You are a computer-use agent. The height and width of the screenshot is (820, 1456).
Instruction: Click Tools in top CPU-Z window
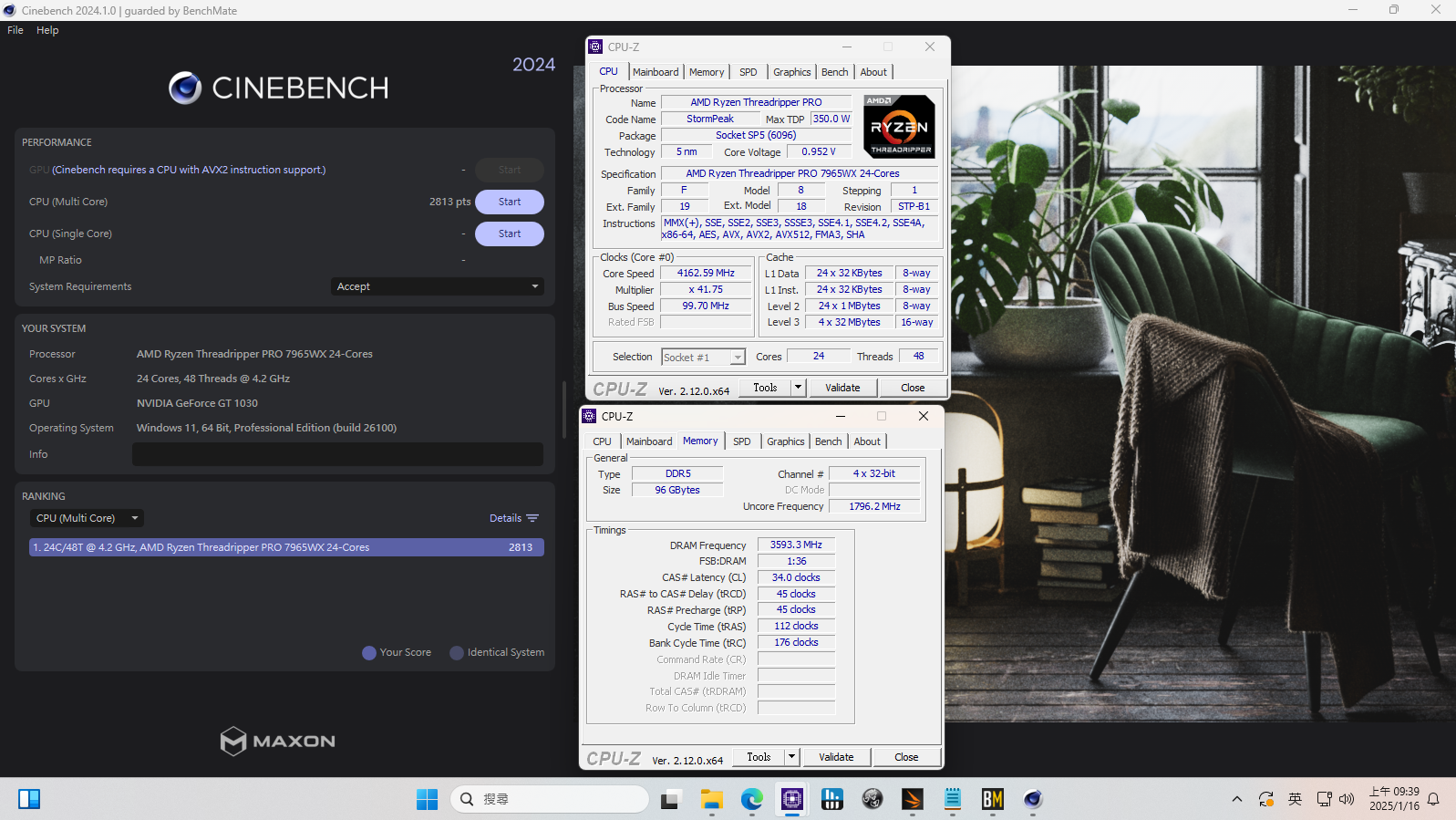tap(765, 388)
